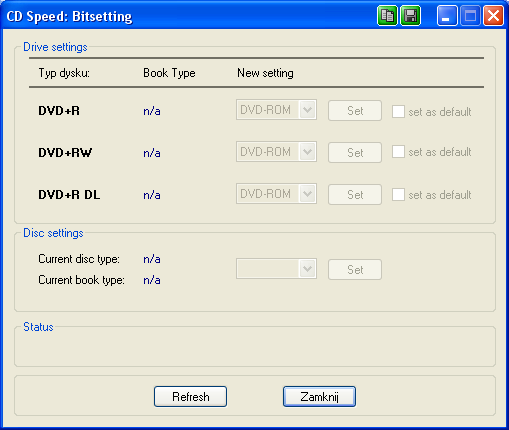Open the DVD+R book type dropdown
Image resolution: width=509 pixels, height=430 pixels.
click(x=276, y=110)
